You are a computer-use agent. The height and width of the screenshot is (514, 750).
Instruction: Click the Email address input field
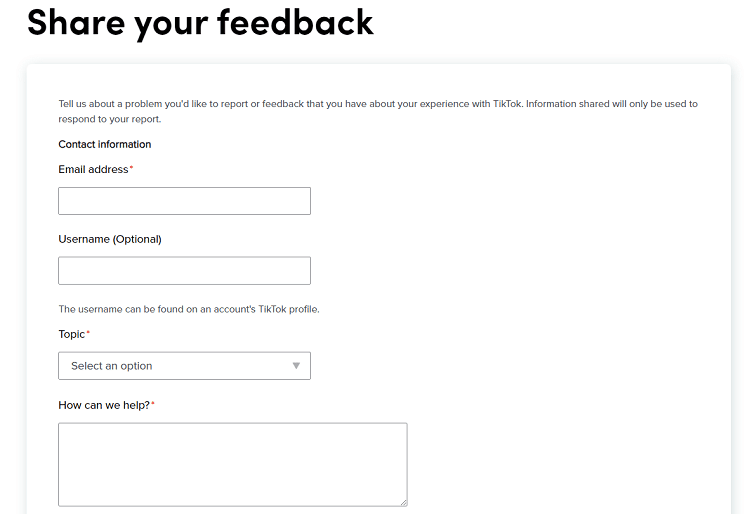coord(184,201)
